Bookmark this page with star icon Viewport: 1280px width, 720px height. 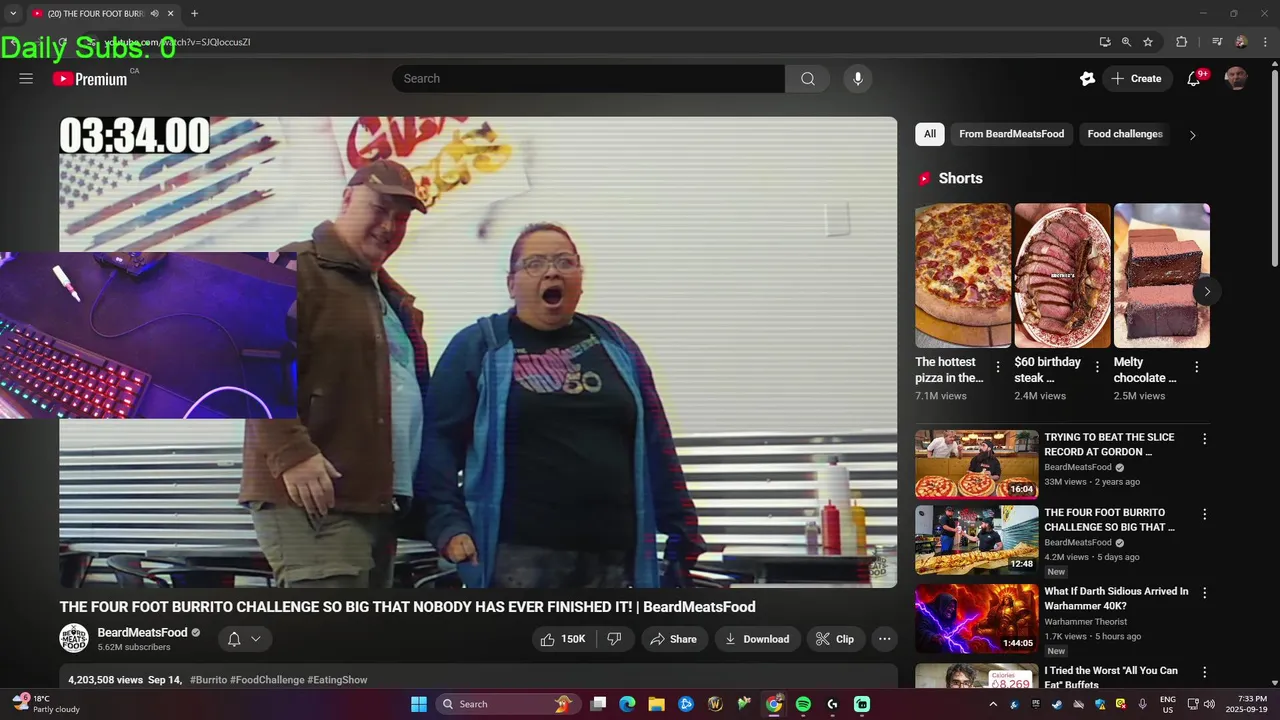pyautogui.click(x=1148, y=42)
